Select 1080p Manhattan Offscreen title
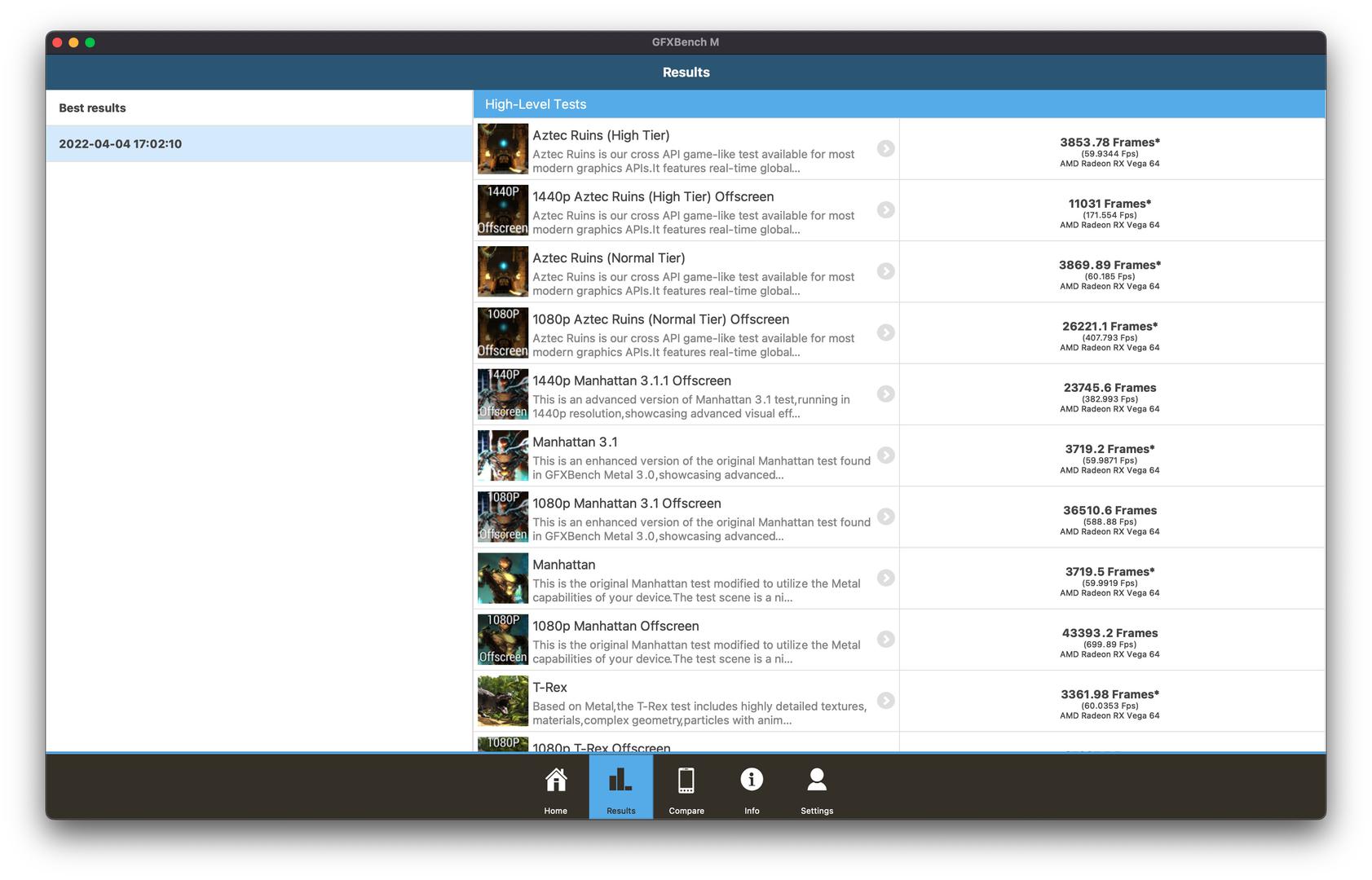1372x880 pixels. tap(615, 626)
